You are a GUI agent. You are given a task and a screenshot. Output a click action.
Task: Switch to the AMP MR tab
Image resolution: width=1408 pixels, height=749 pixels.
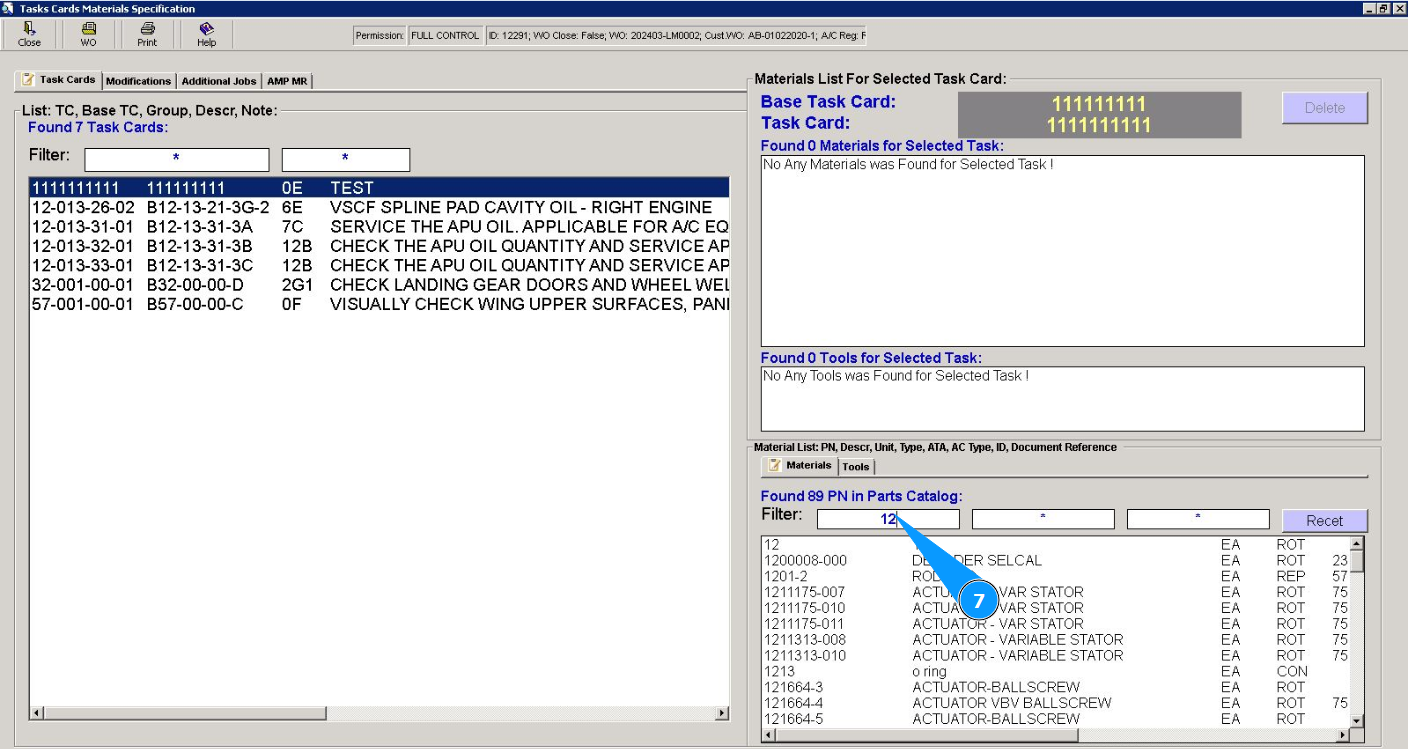(x=287, y=81)
